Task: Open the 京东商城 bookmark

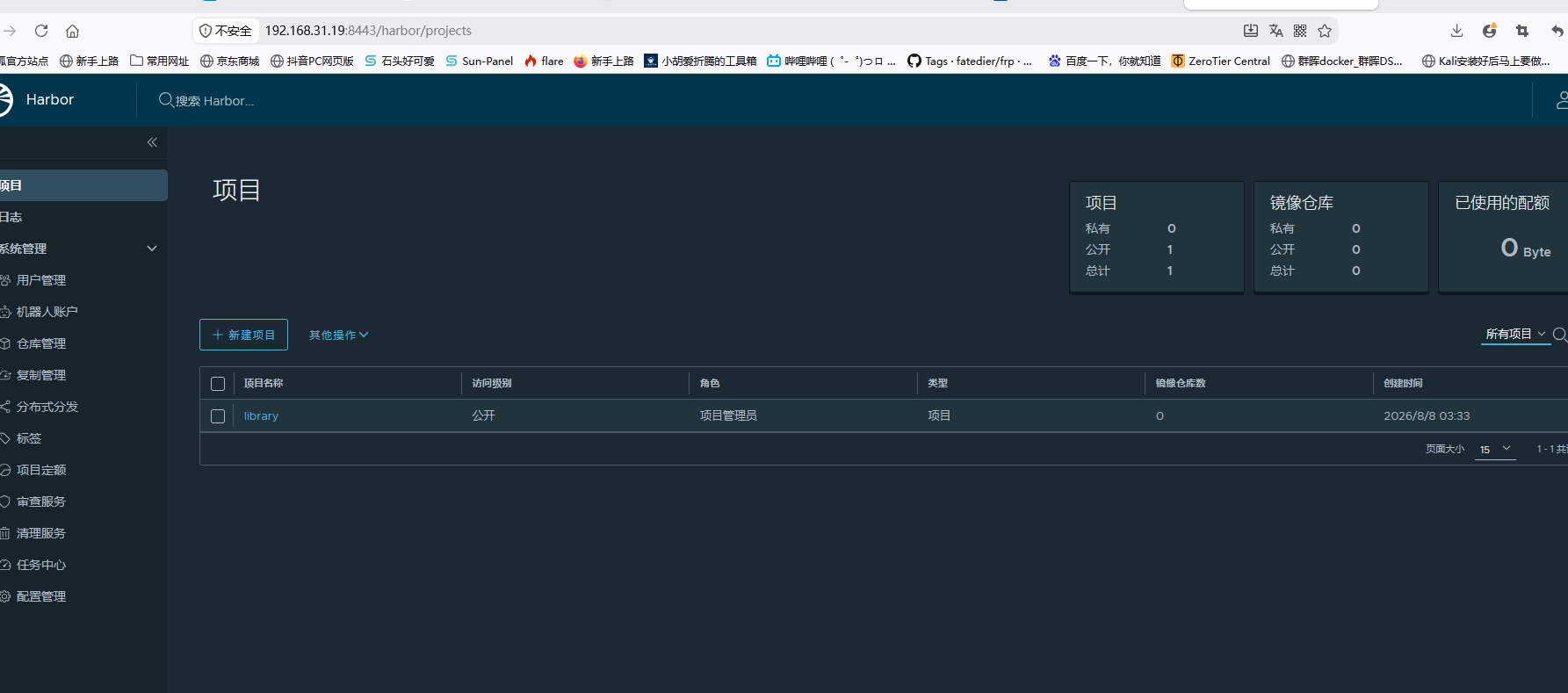Action: [x=229, y=61]
